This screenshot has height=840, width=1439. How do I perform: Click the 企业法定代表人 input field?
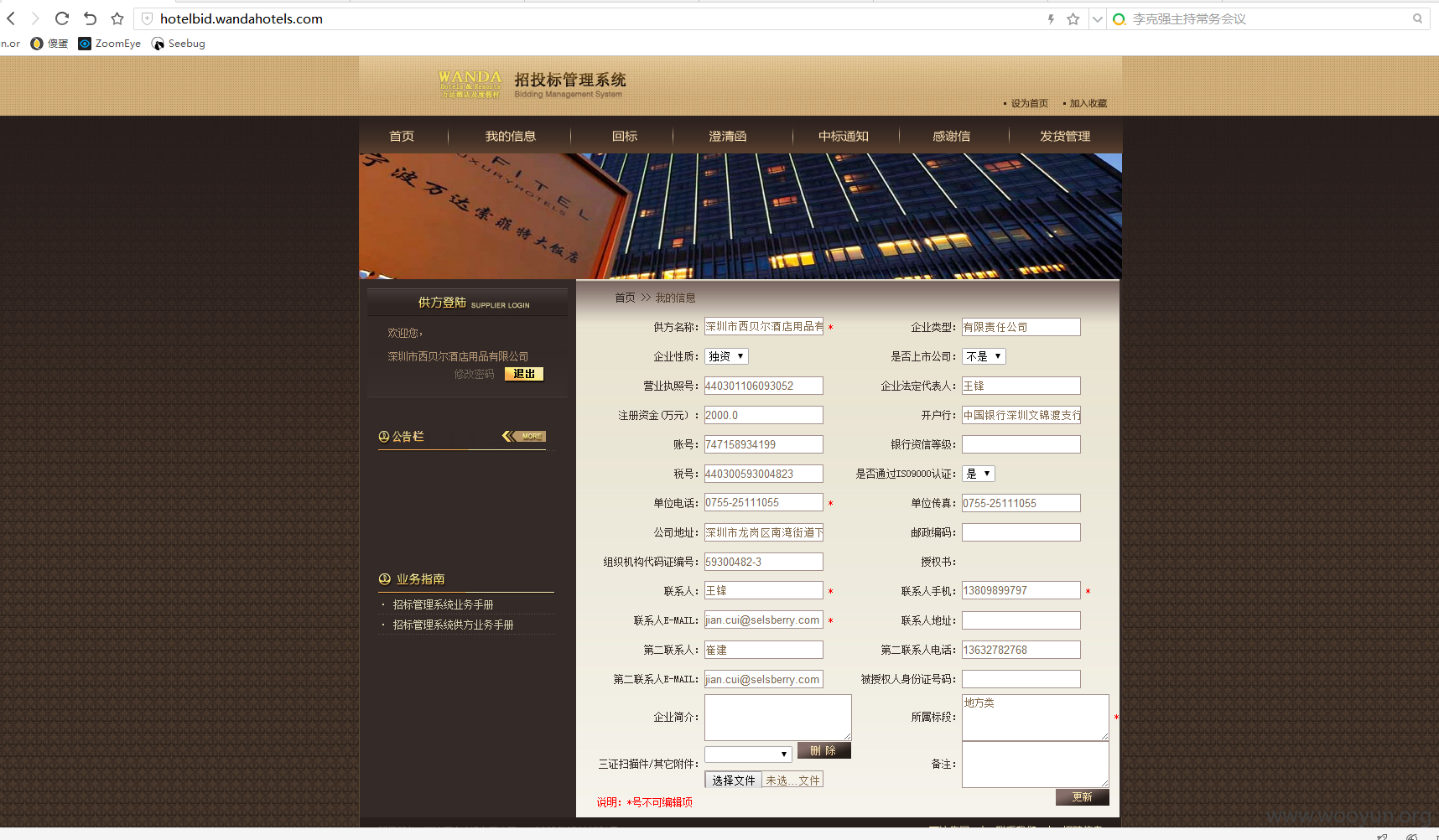[x=1021, y=386]
